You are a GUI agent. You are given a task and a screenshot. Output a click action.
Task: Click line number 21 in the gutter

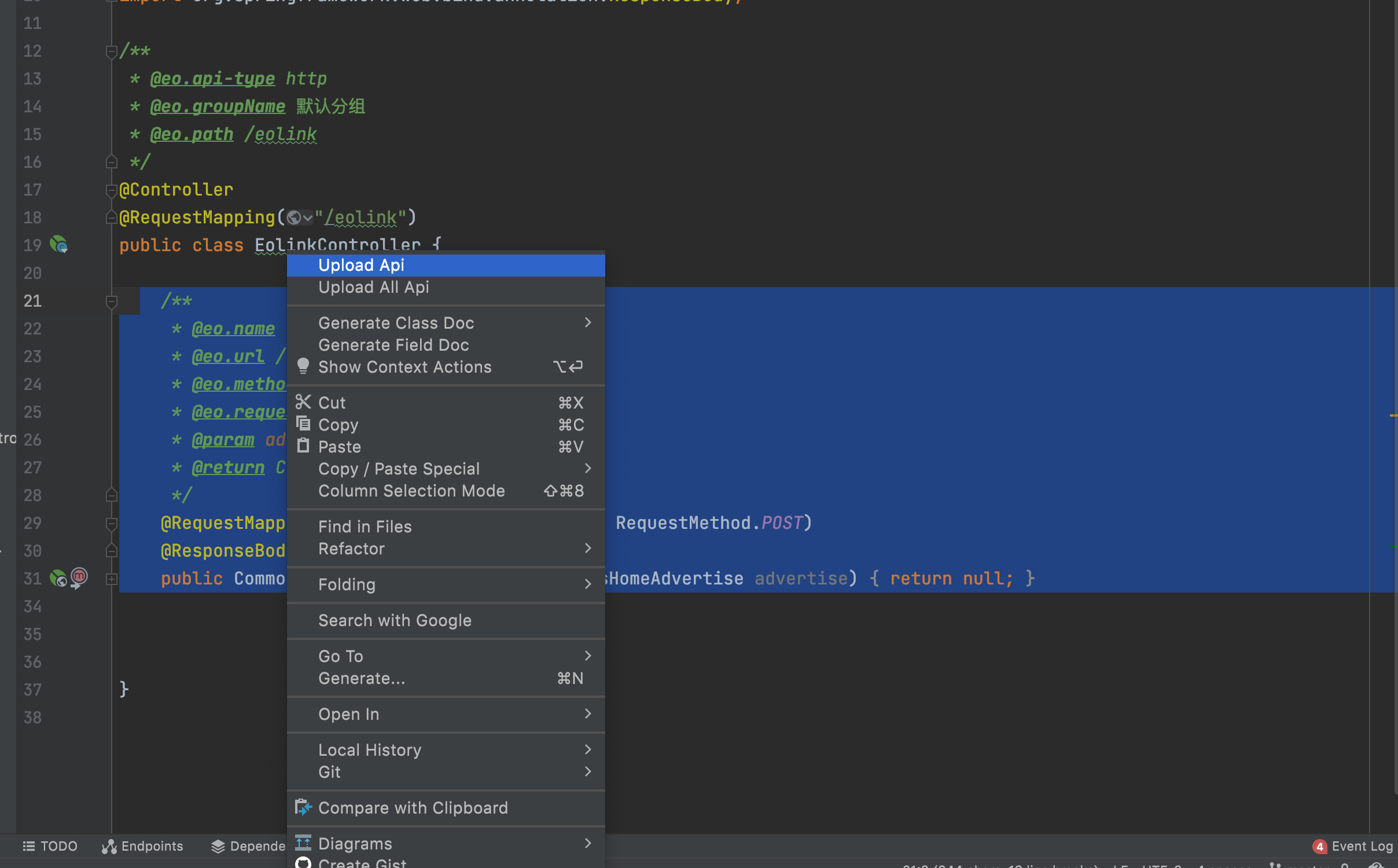point(32,301)
